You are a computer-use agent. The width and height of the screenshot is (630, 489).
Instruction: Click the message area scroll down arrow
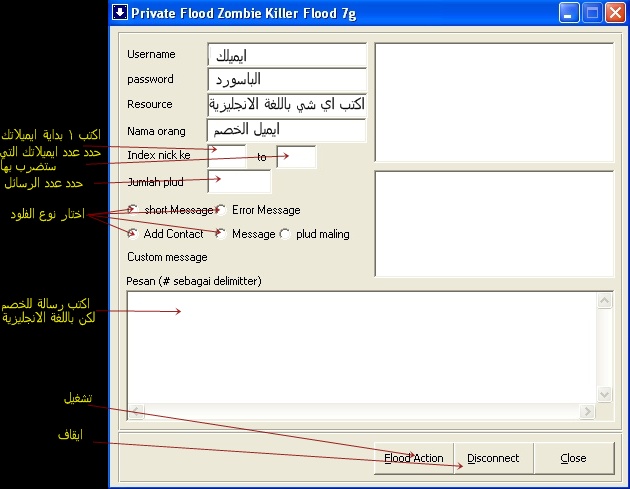tap(605, 394)
